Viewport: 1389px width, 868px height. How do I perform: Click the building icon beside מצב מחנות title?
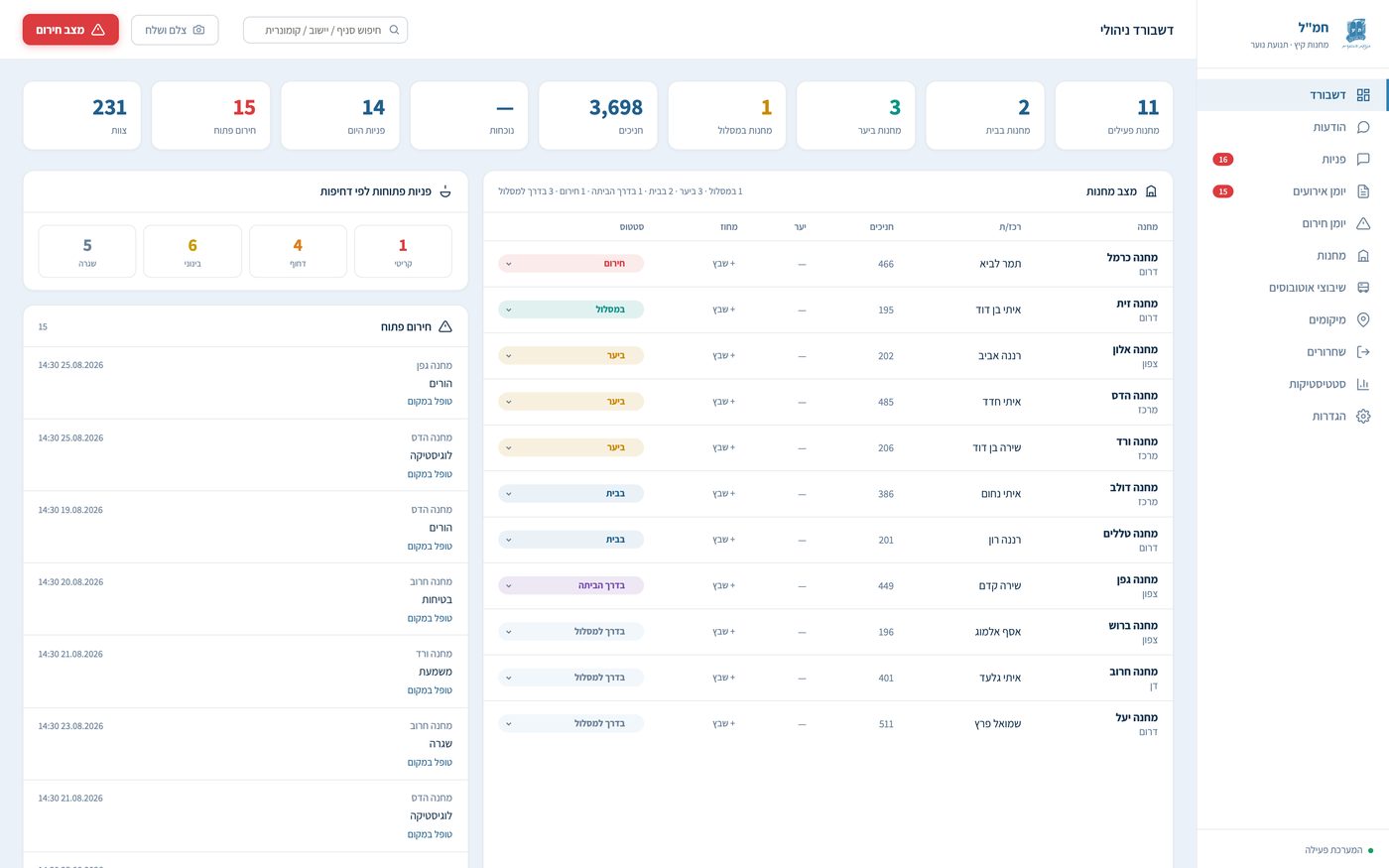click(1151, 191)
